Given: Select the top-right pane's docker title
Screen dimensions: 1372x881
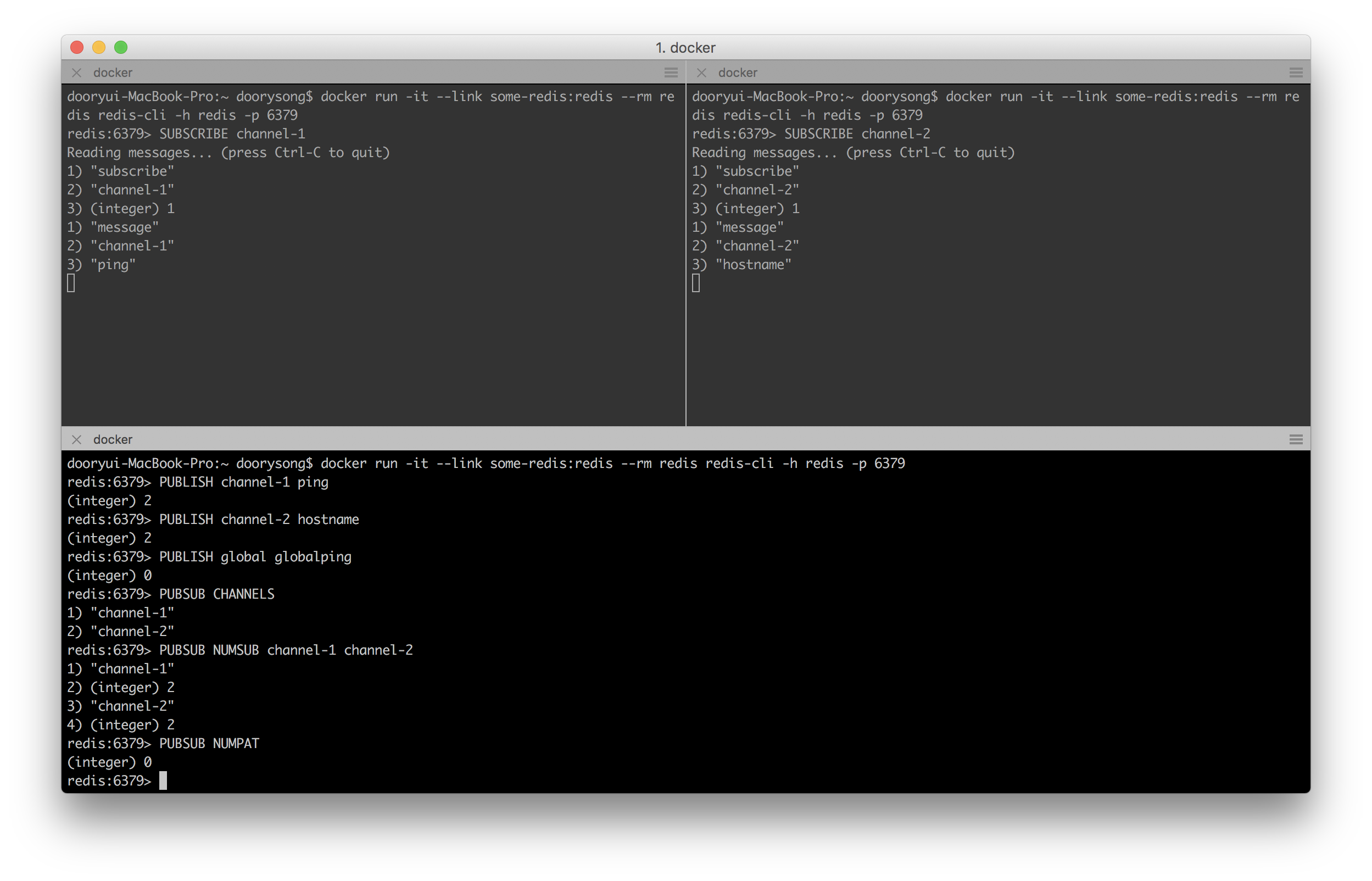Looking at the screenshot, I should 737,73.
